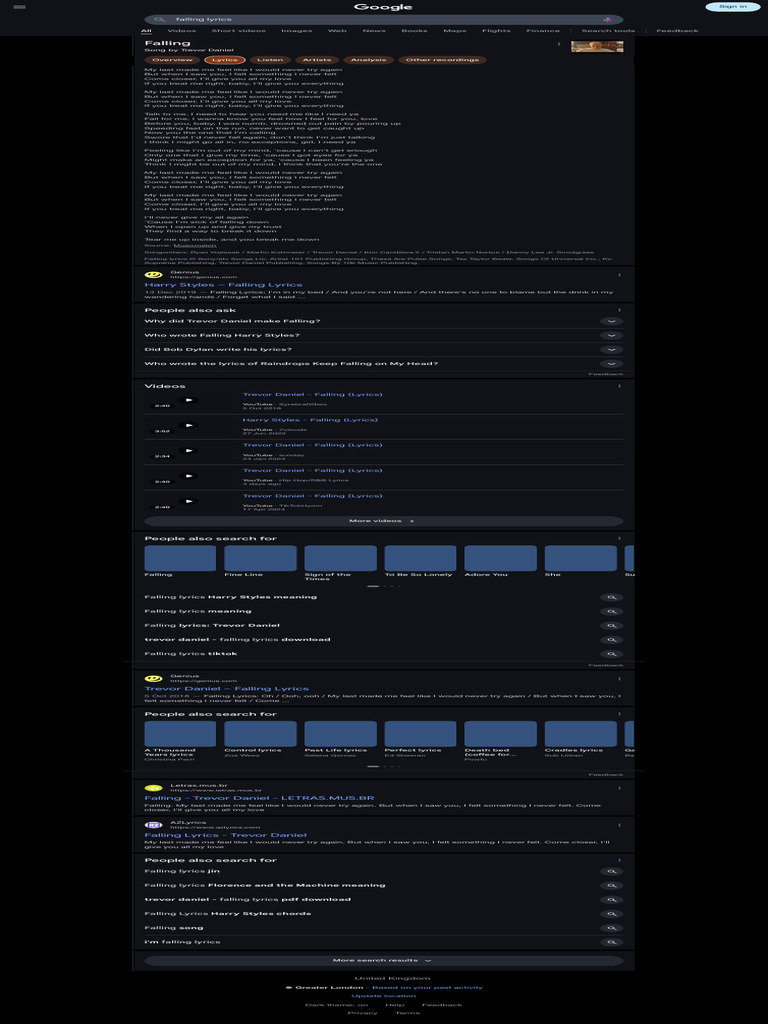Expand Why did Trevor Daniel make Falling?

pyautogui.click(x=383, y=321)
